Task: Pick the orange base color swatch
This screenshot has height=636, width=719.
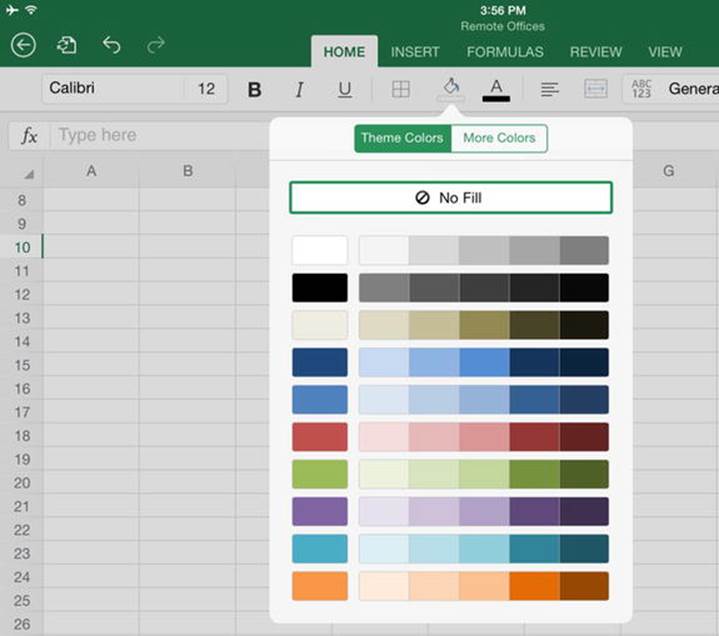Action: pos(320,586)
